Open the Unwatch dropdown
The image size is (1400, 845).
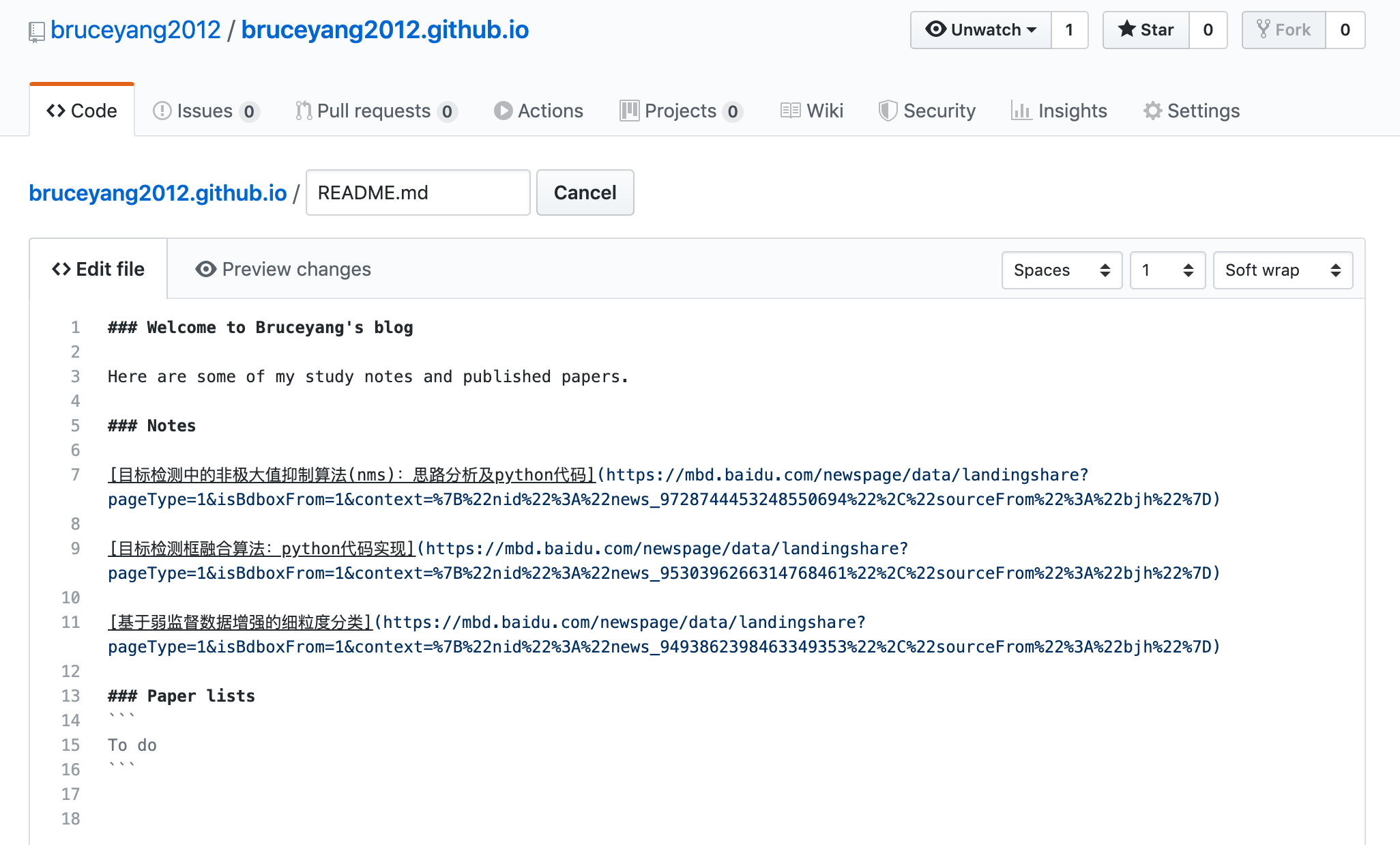tap(981, 30)
